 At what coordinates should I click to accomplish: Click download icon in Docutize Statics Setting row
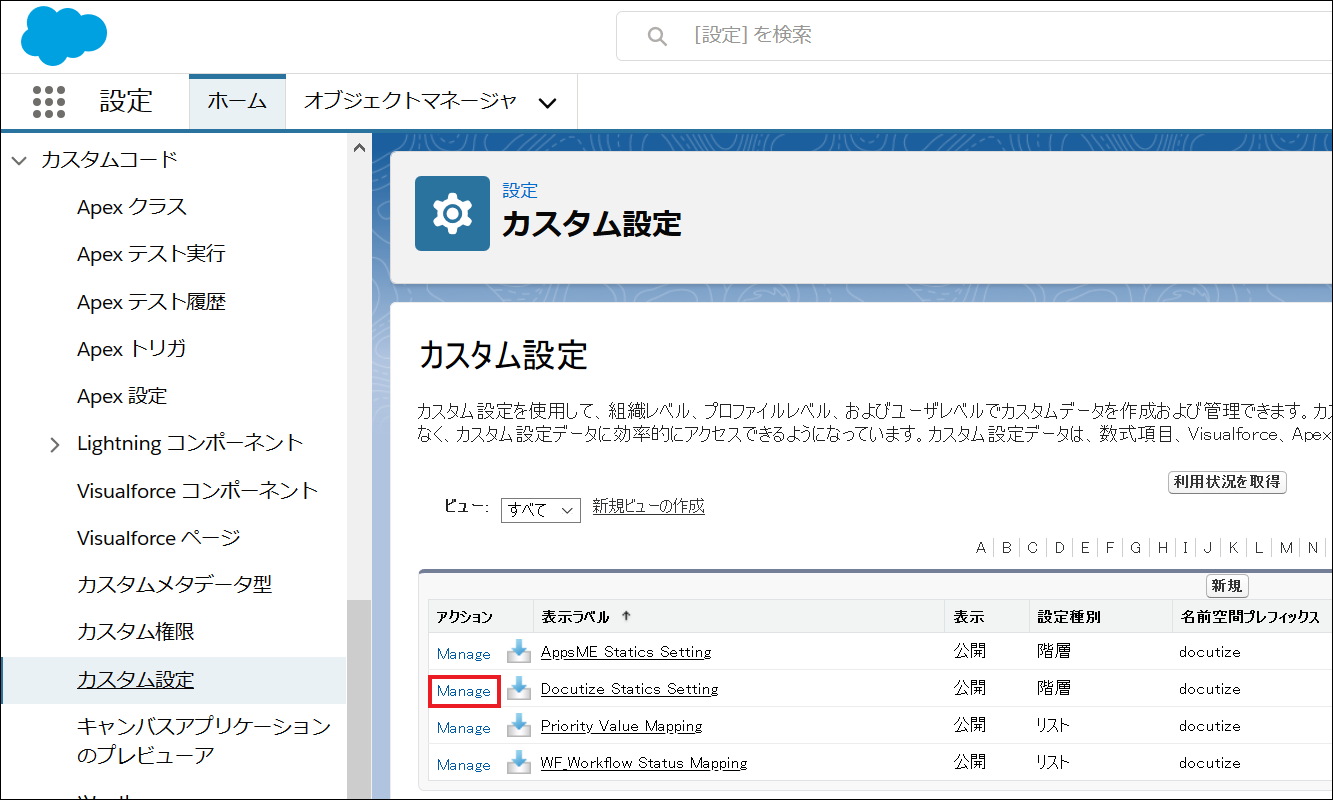click(518, 689)
